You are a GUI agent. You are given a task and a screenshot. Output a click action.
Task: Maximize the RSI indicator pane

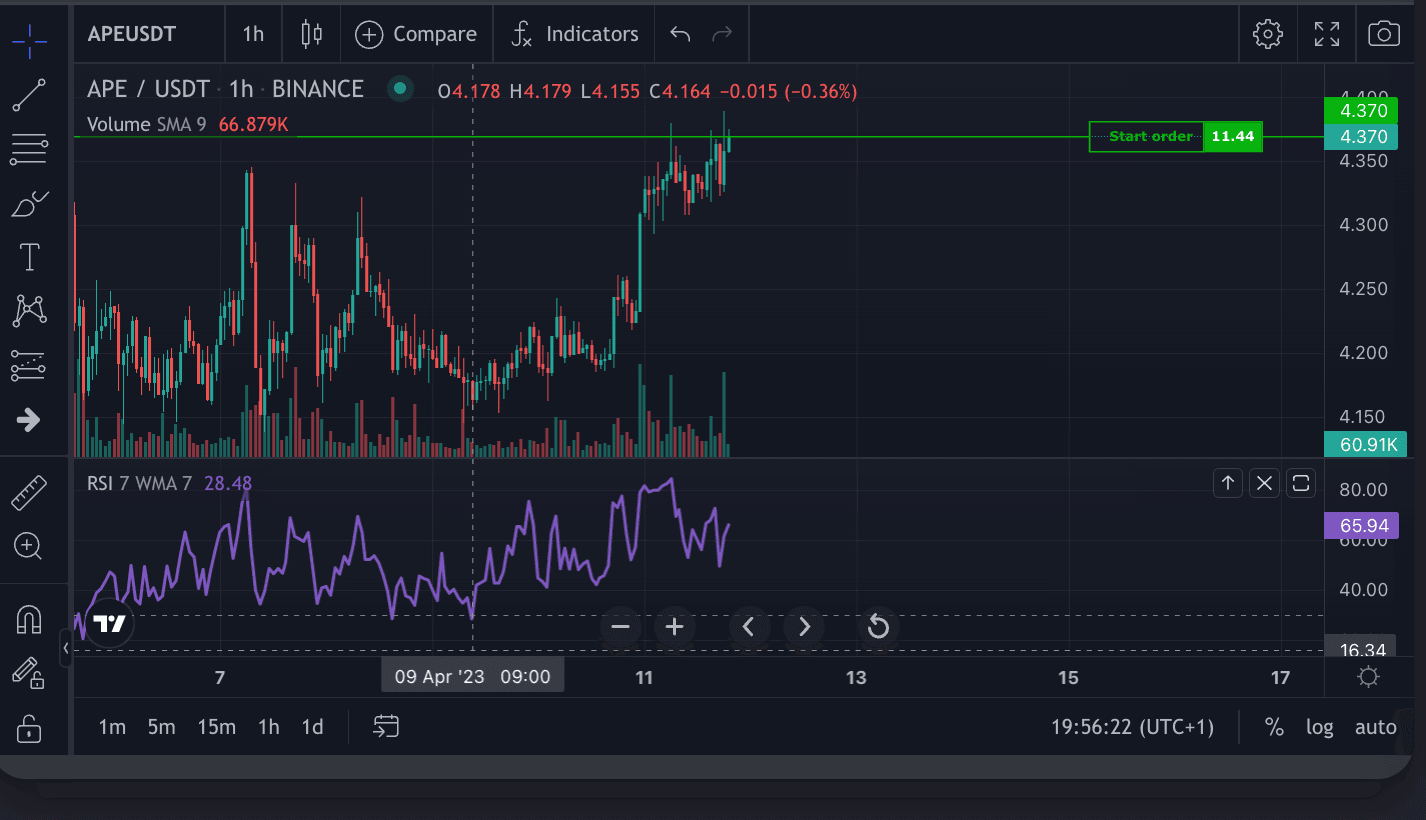coord(1300,484)
